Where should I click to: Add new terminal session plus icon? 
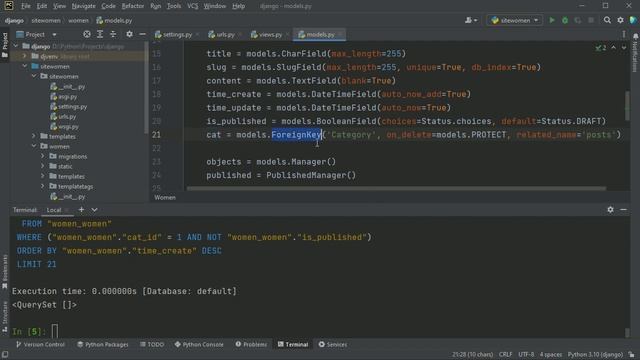pyautogui.click(x=81, y=210)
